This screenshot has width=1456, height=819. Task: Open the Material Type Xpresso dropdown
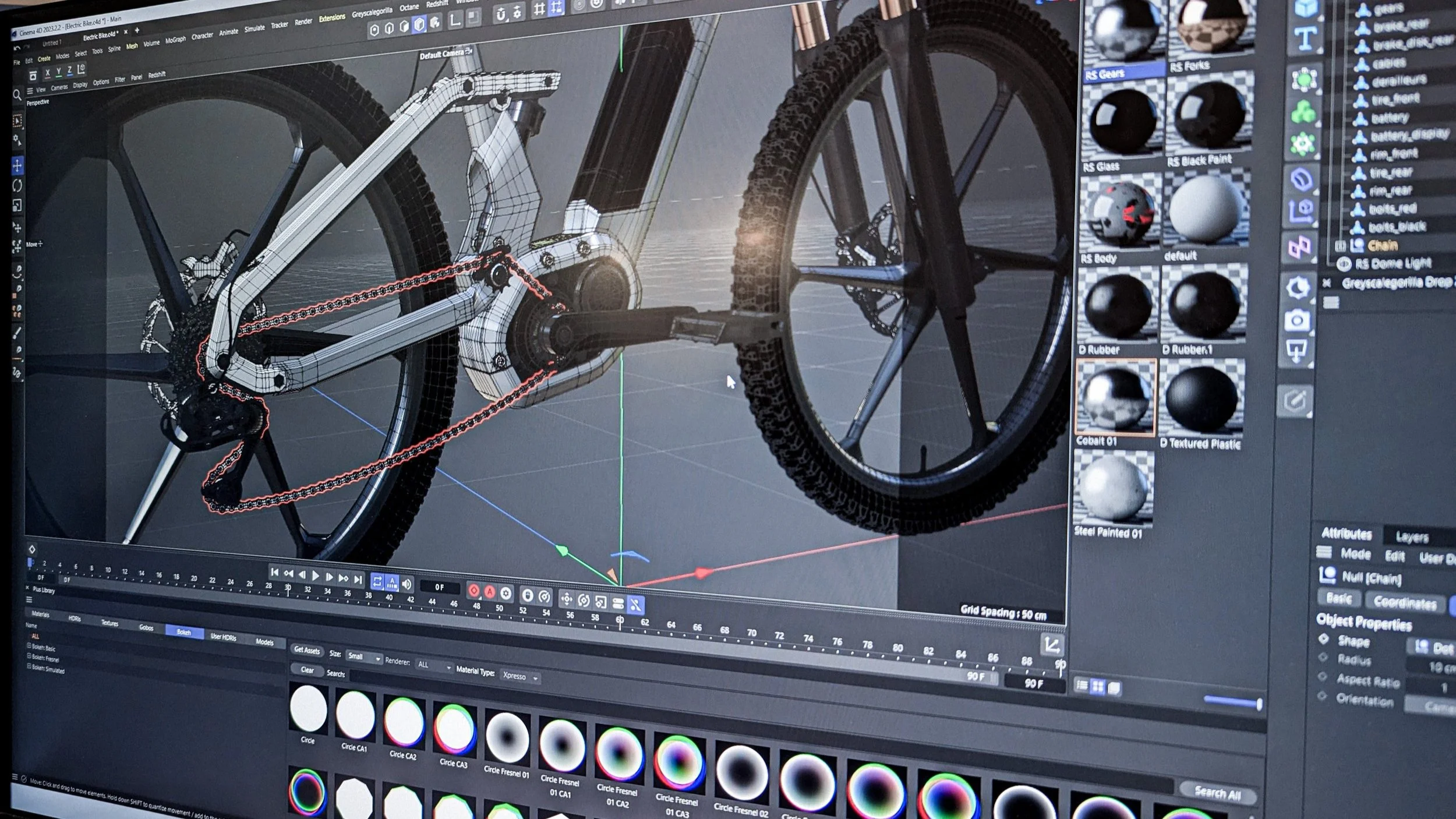point(520,676)
